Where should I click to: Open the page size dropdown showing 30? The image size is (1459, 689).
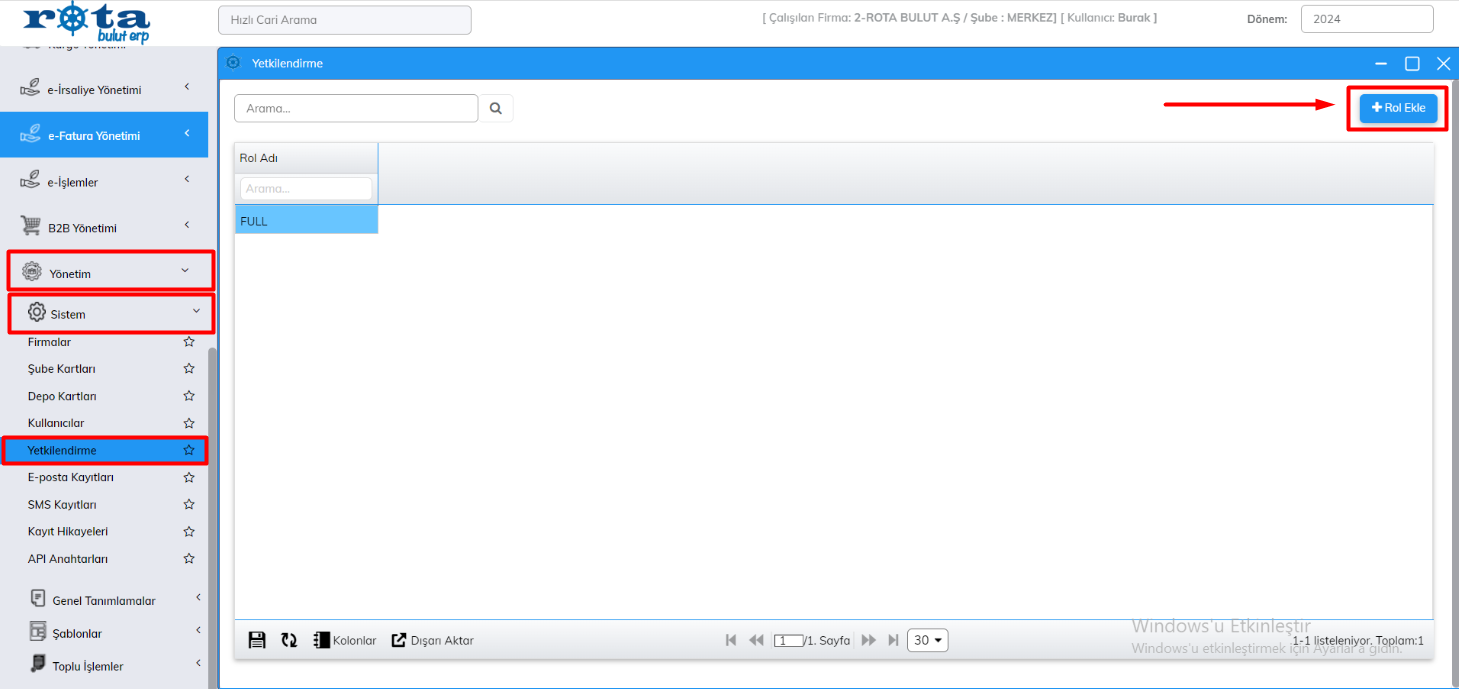(x=927, y=640)
